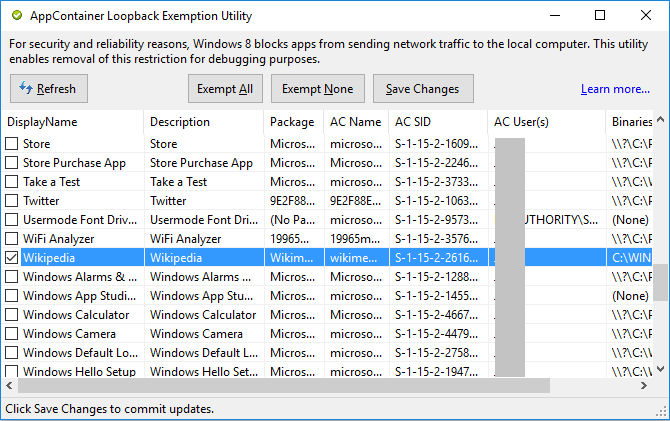Viewport: 670px width, 421px height.
Task: Enable the Twitter loopback exemption checkbox
Action: (12, 201)
